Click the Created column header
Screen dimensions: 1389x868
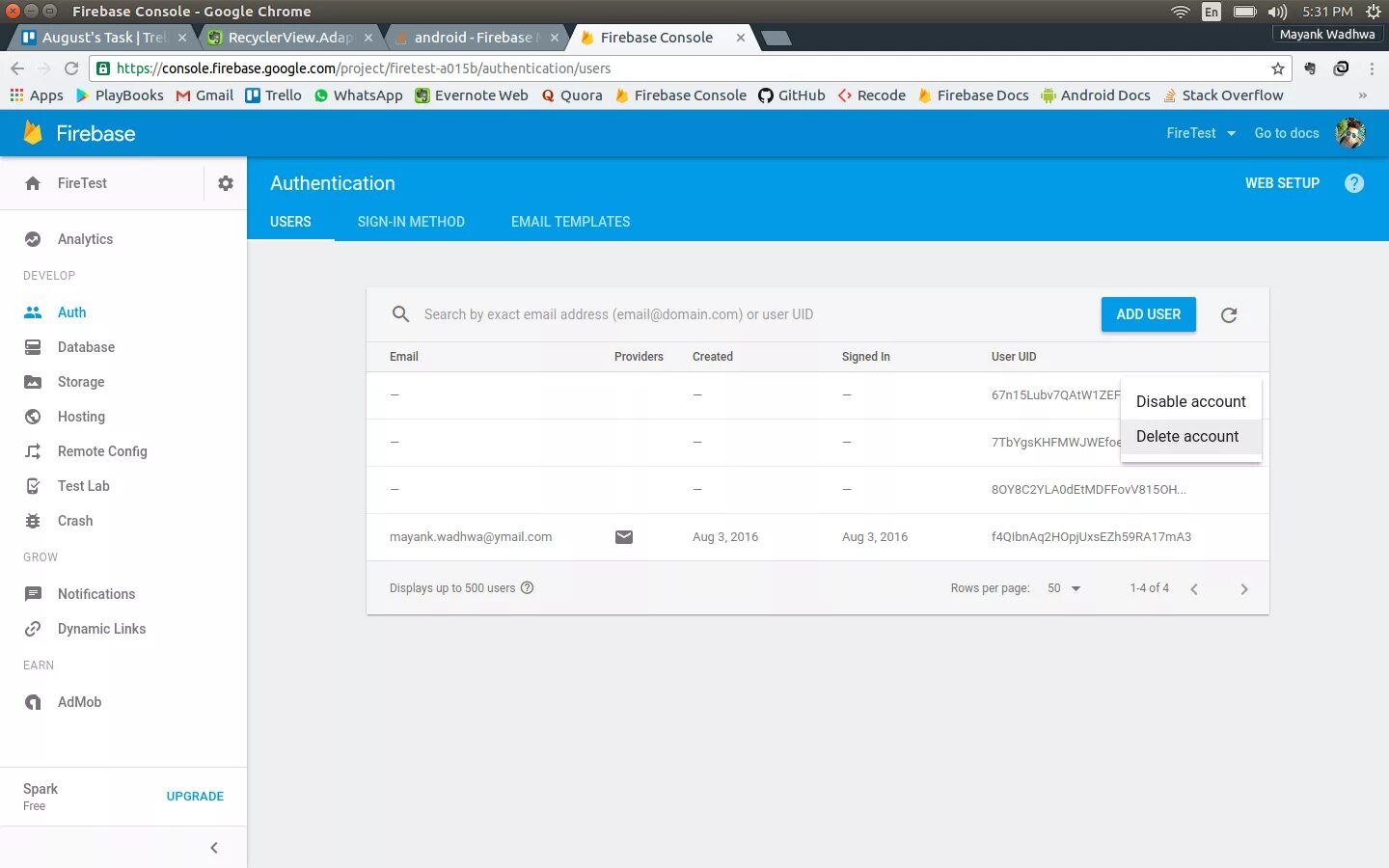(713, 357)
